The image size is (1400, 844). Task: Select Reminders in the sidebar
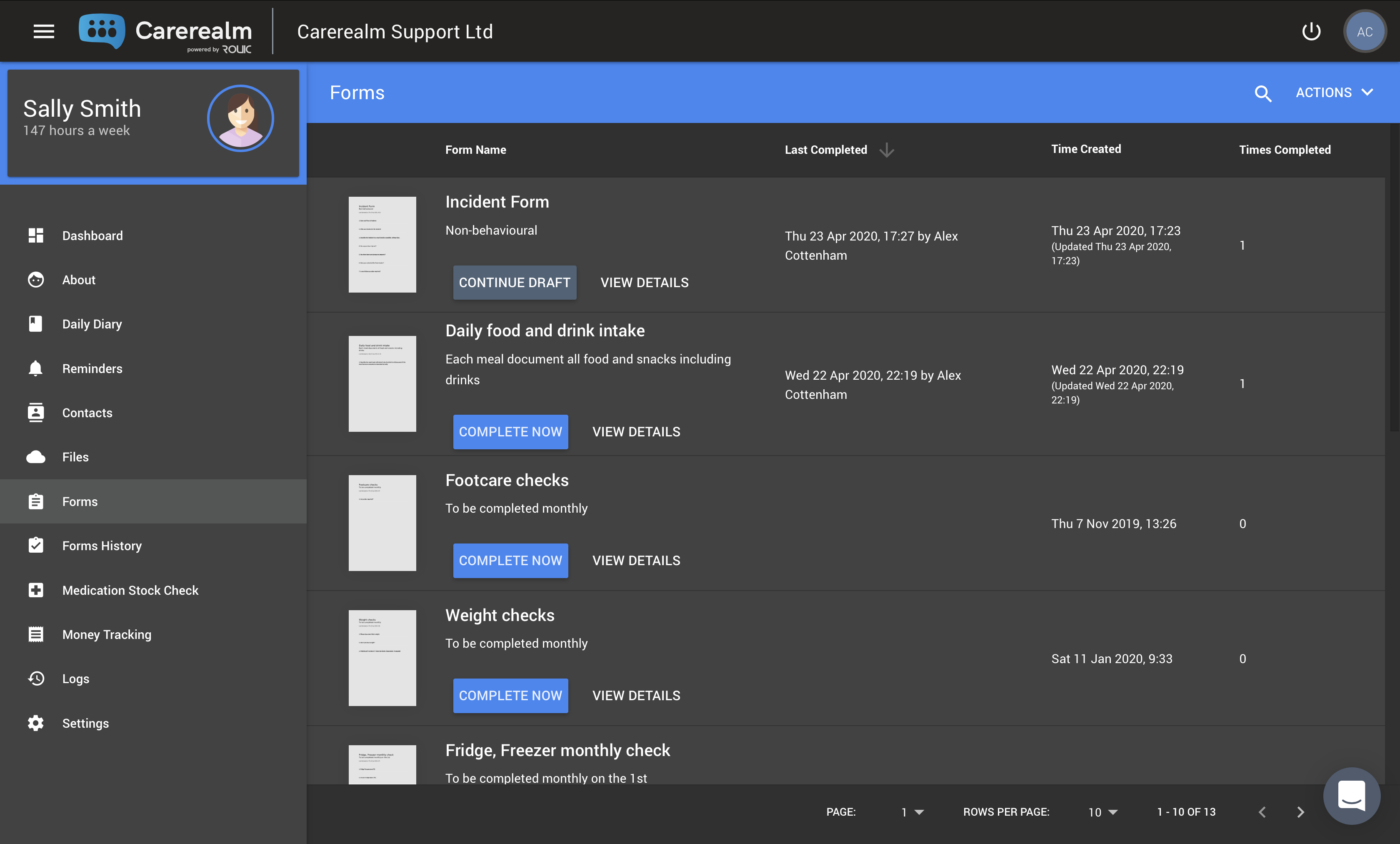pyautogui.click(x=153, y=368)
